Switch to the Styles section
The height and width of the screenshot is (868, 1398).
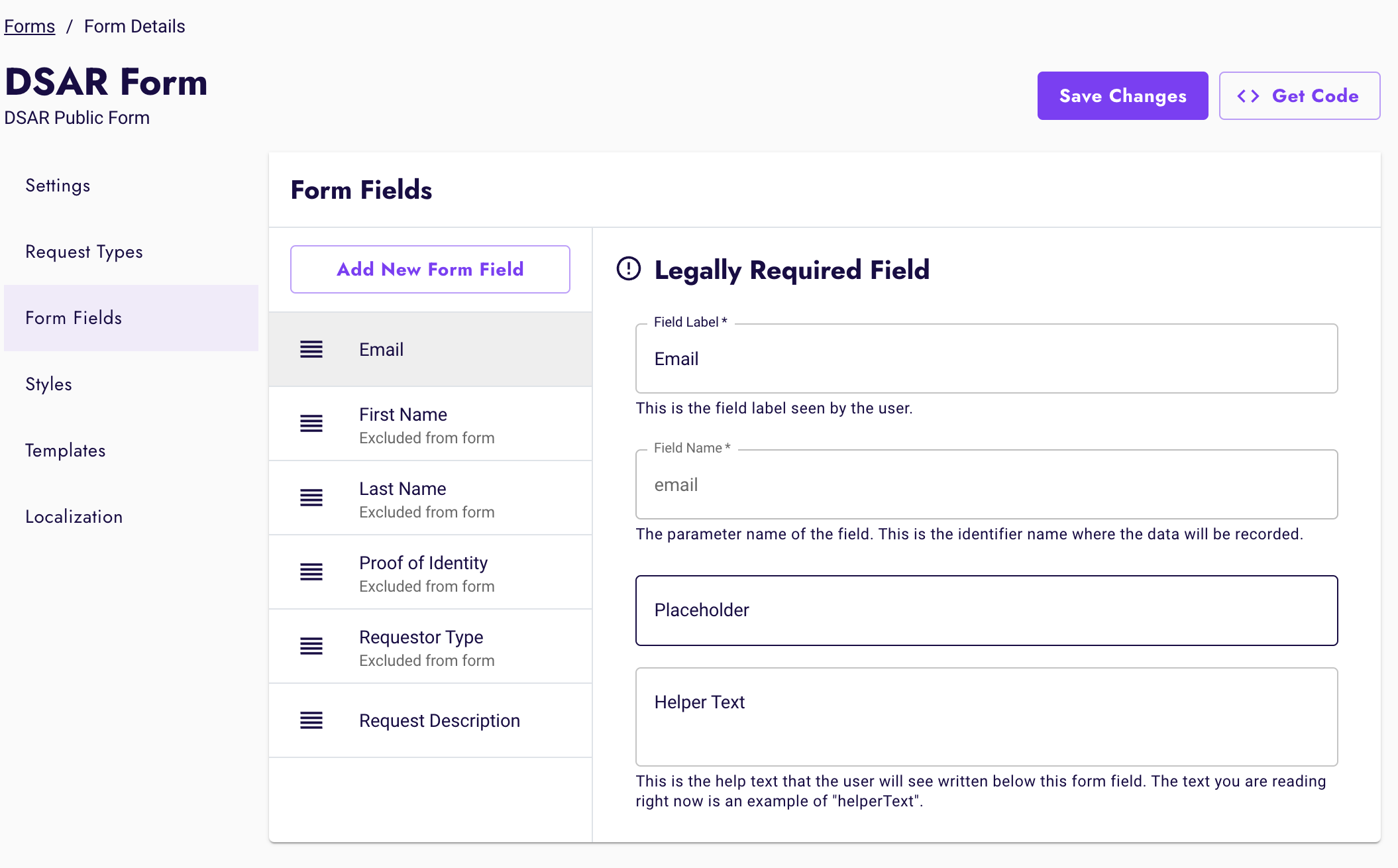point(48,384)
